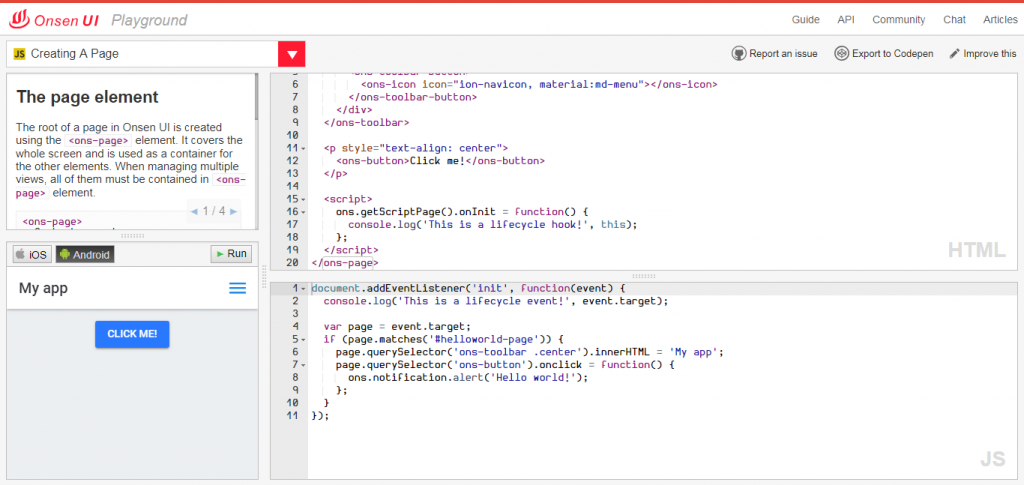Viewport: 1024px width, 485px height.
Task: Click HTML line 12 with Click me! button code
Action: point(440,161)
